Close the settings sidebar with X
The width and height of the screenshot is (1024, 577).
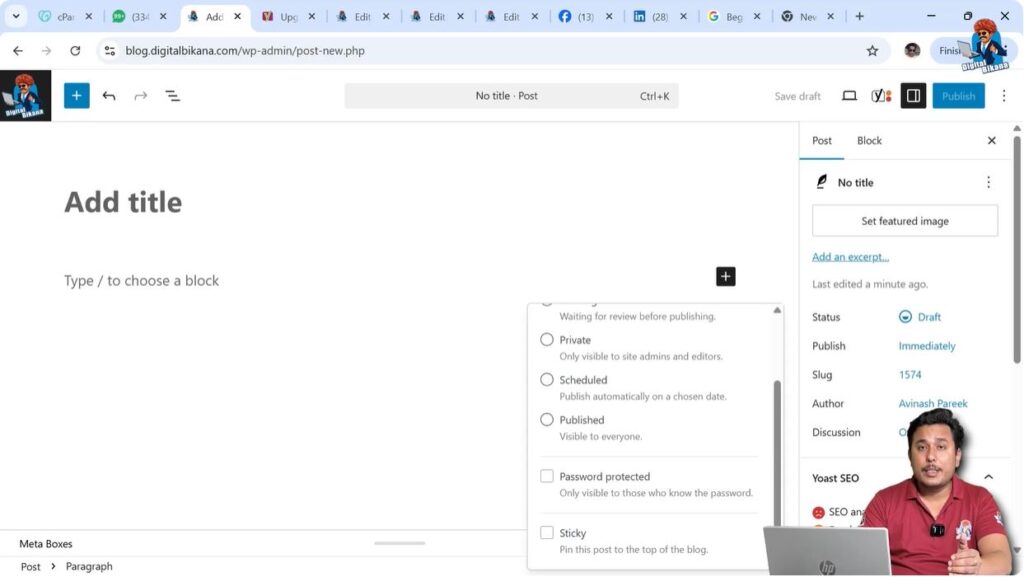(991, 140)
